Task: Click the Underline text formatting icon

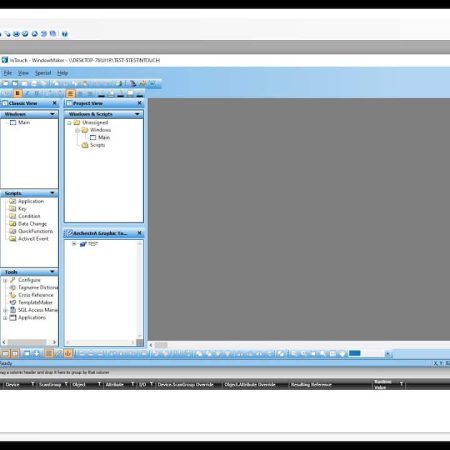Action: point(37,94)
